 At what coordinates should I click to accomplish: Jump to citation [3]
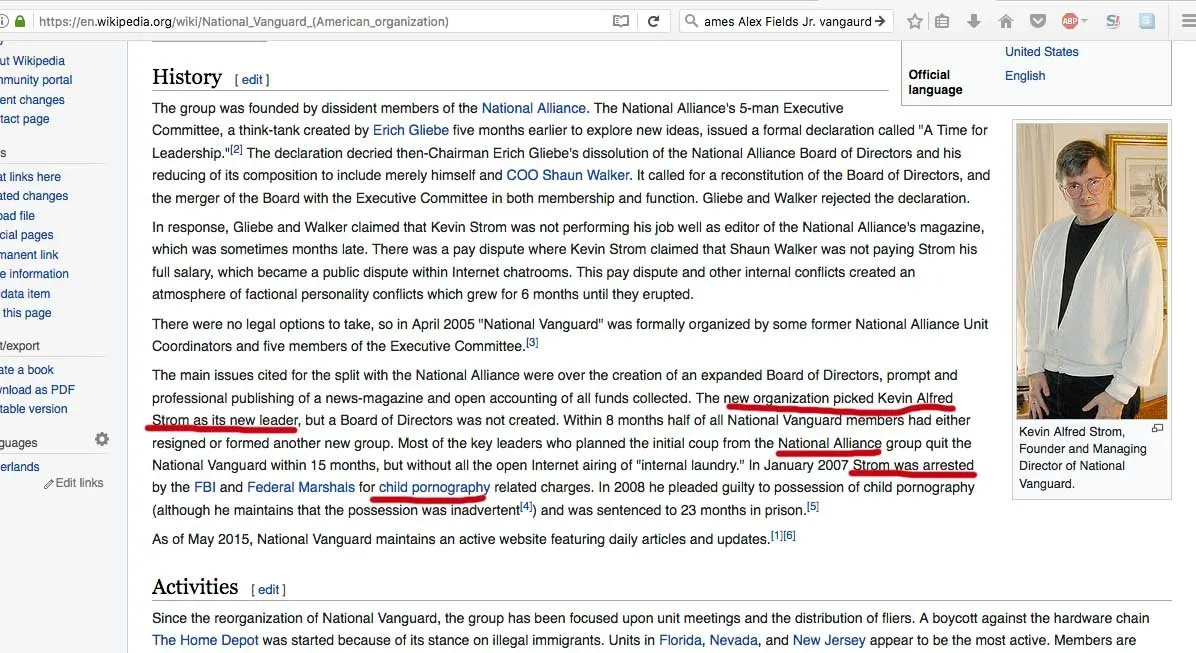click(532, 343)
